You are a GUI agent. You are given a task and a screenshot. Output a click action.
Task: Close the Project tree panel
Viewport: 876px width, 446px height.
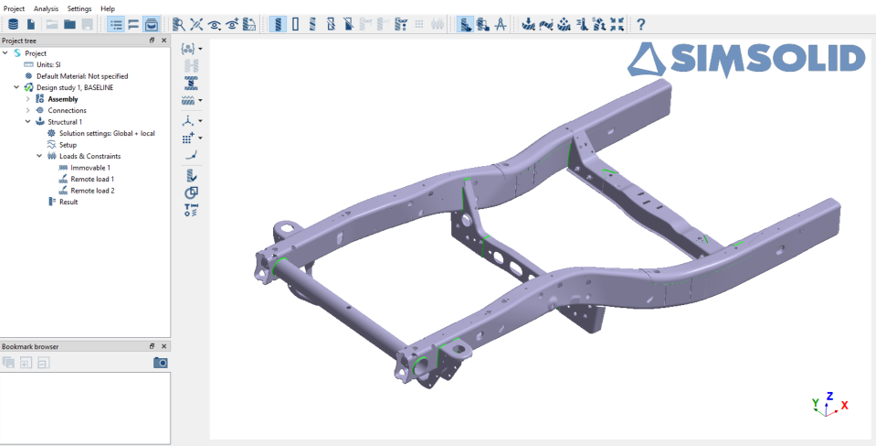[164, 40]
